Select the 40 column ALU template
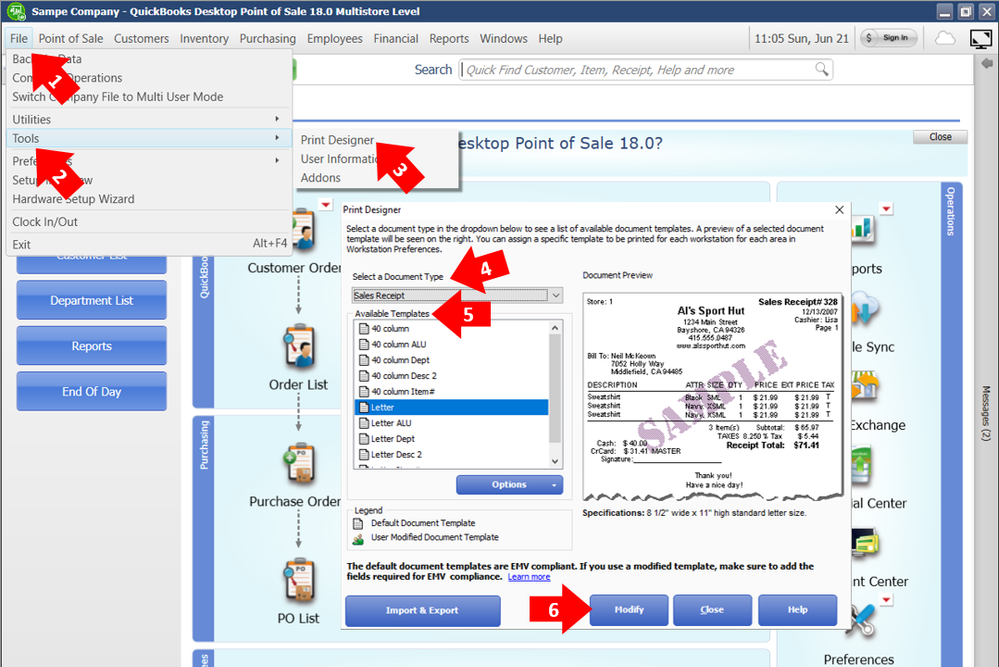 (451, 345)
